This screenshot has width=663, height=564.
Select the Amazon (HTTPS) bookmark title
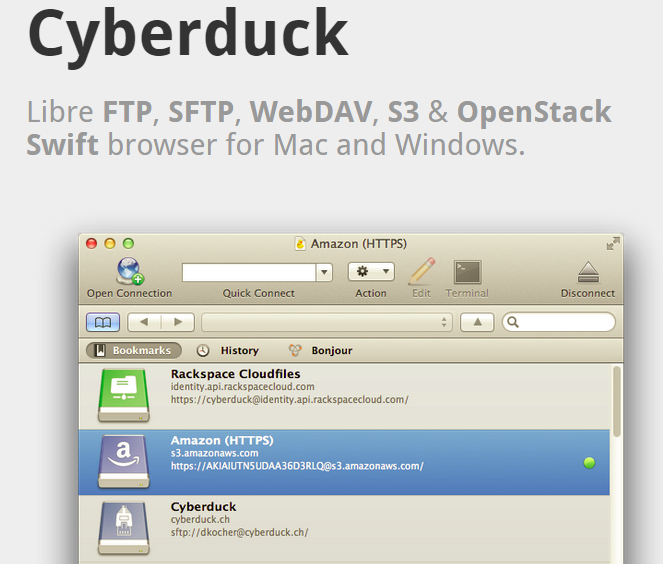[222, 440]
